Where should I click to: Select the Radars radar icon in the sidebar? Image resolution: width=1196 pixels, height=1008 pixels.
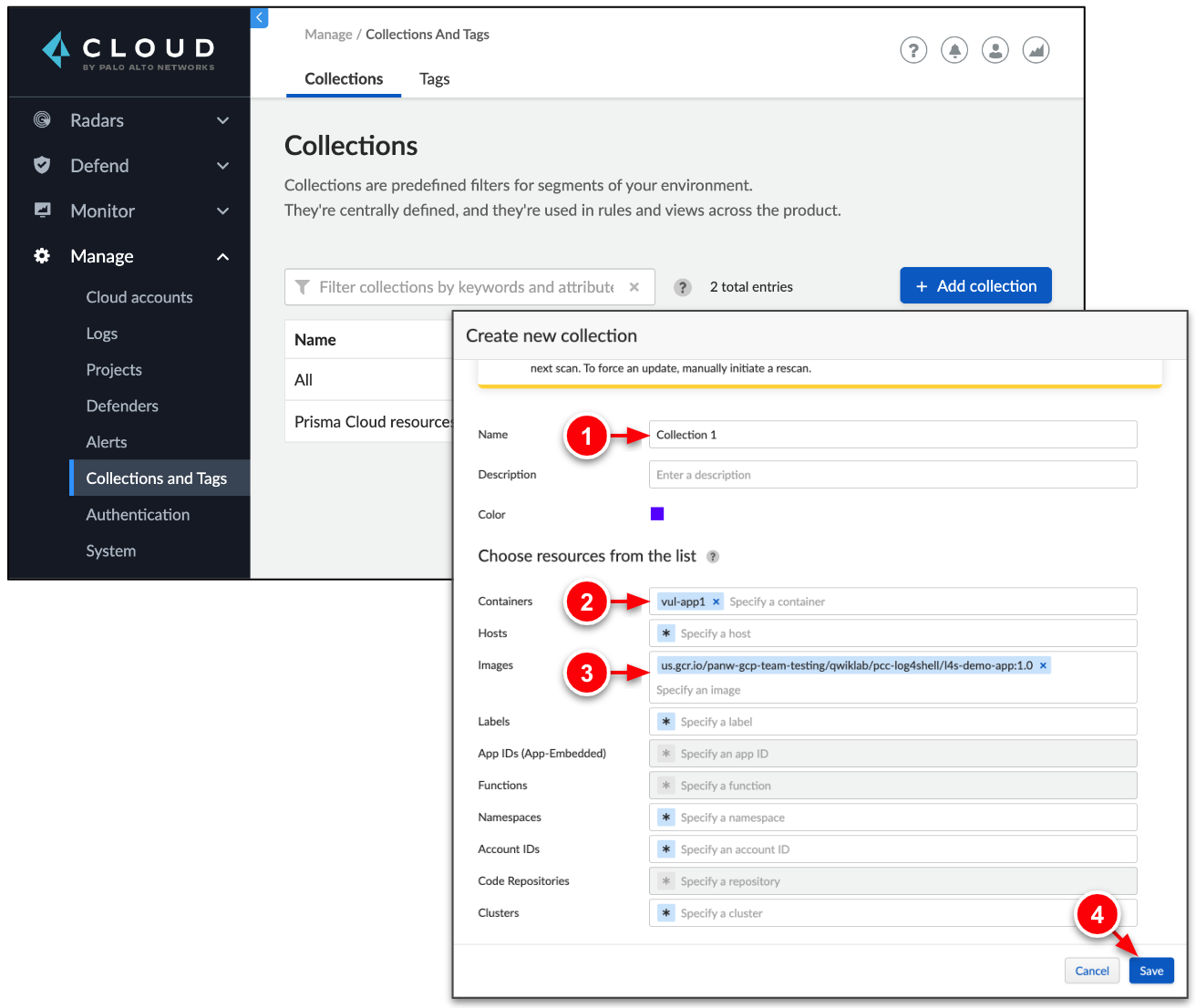coord(42,119)
